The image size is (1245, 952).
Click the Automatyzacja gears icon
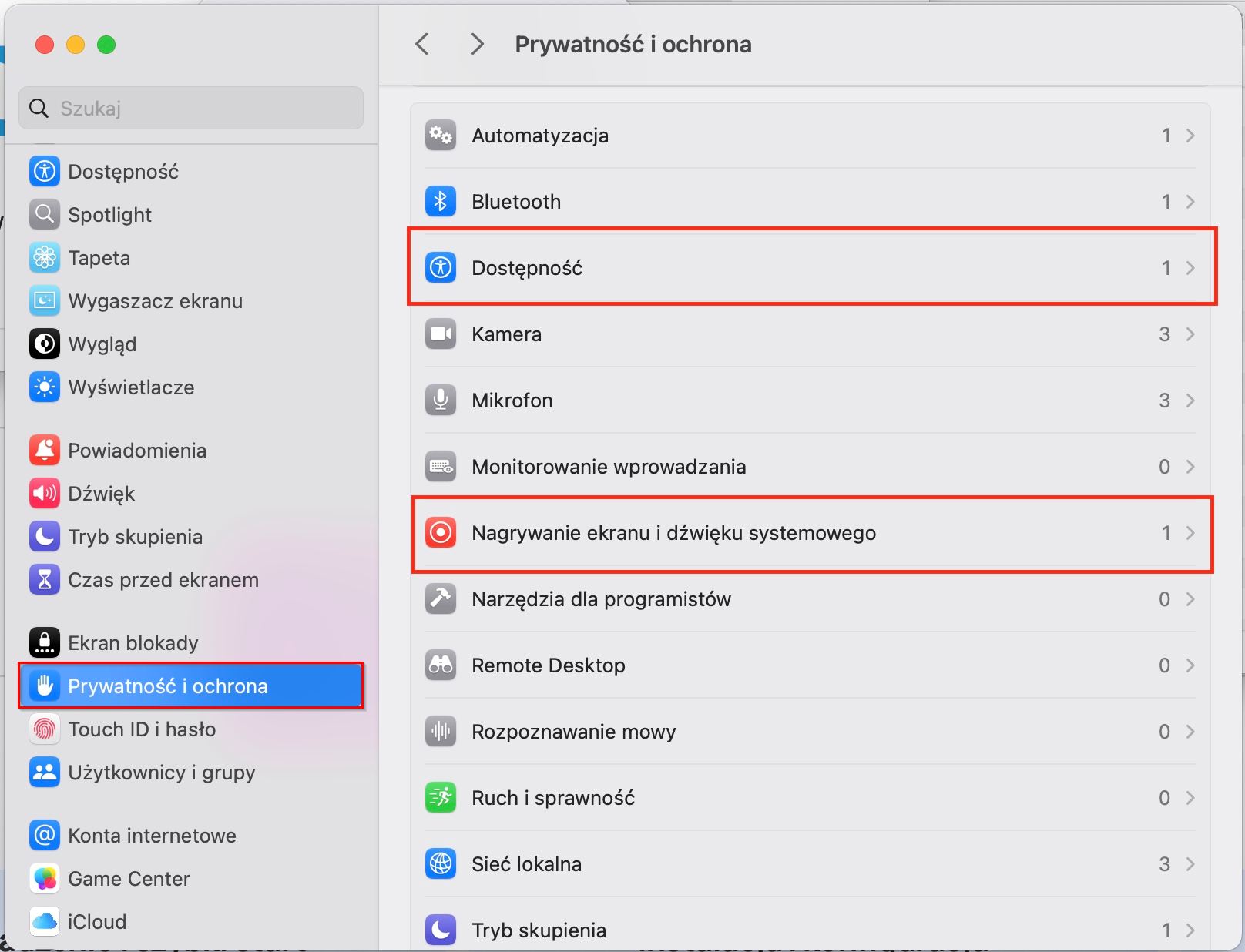pos(441,136)
